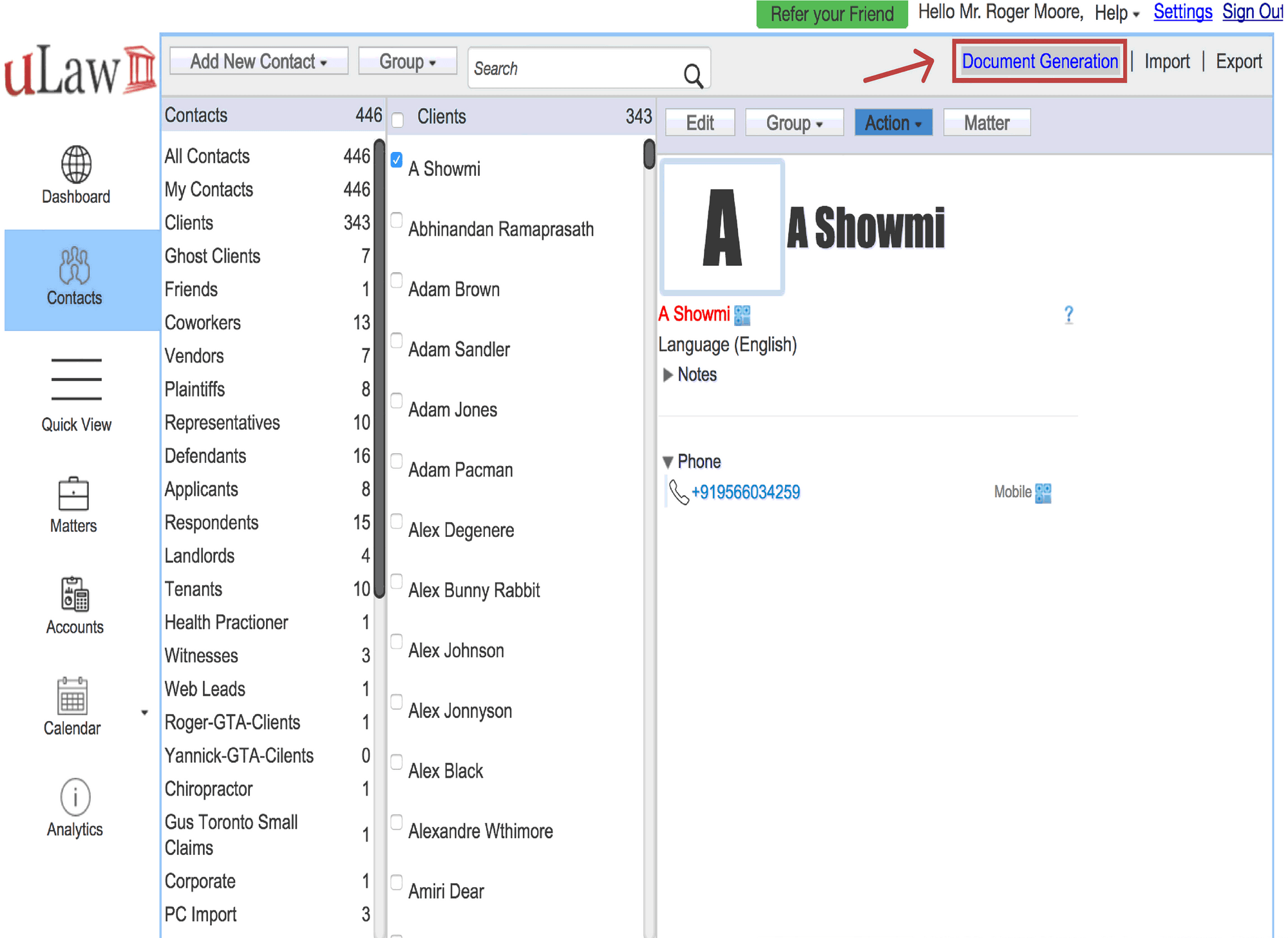The height and width of the screenshot is (938, 1288).
Task: Click QR code icon beside Mobile
Action: [x=1043, y=493]
